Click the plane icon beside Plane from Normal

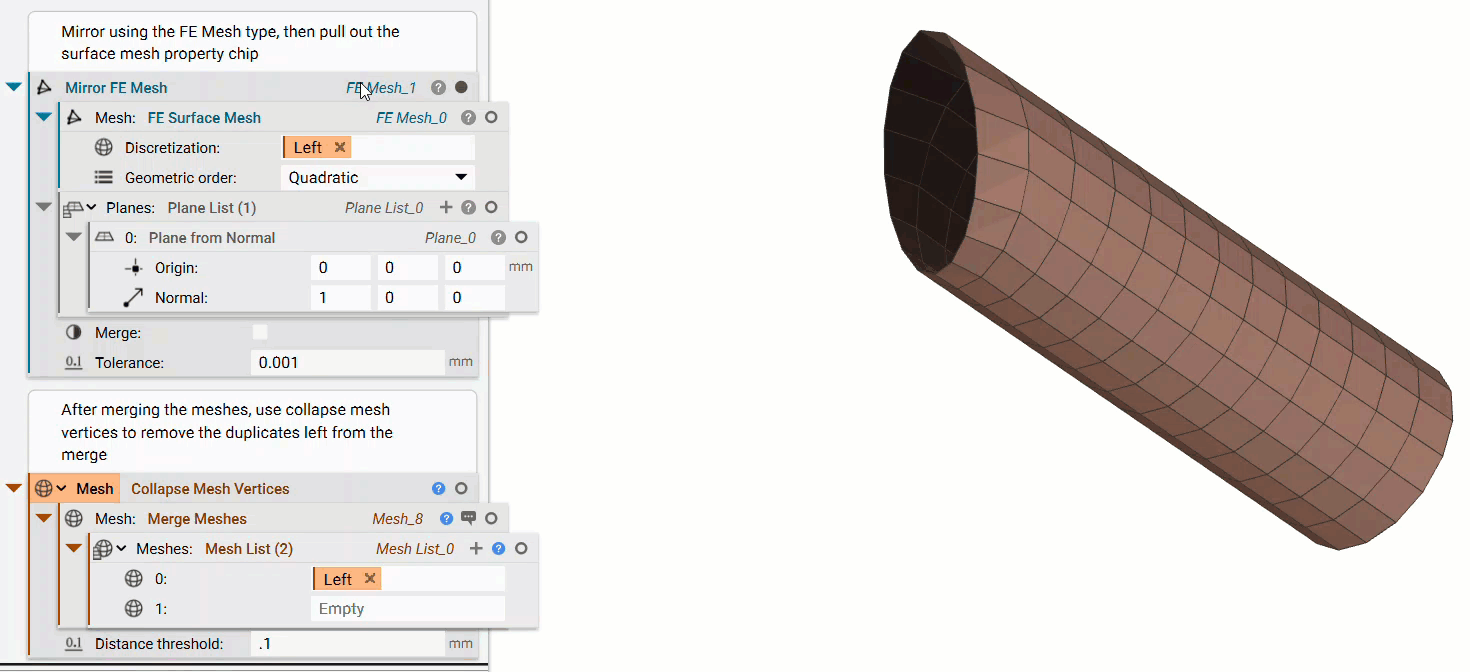pos(103,237)
